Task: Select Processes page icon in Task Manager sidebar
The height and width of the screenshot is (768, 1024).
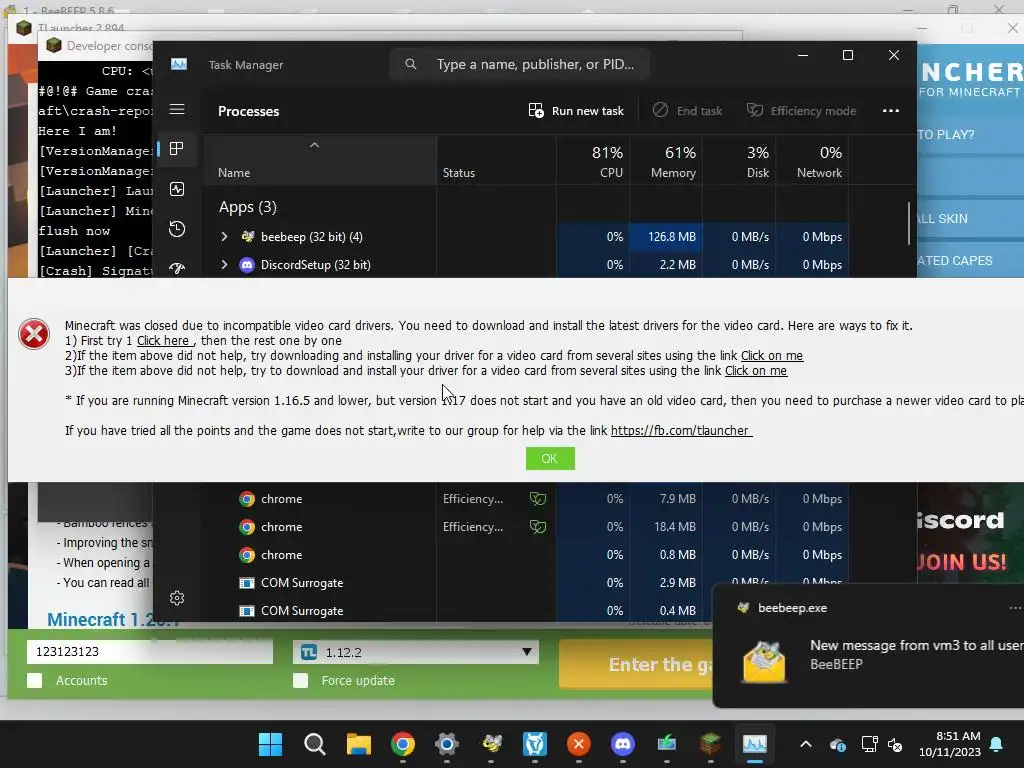Action: (176, 149)
